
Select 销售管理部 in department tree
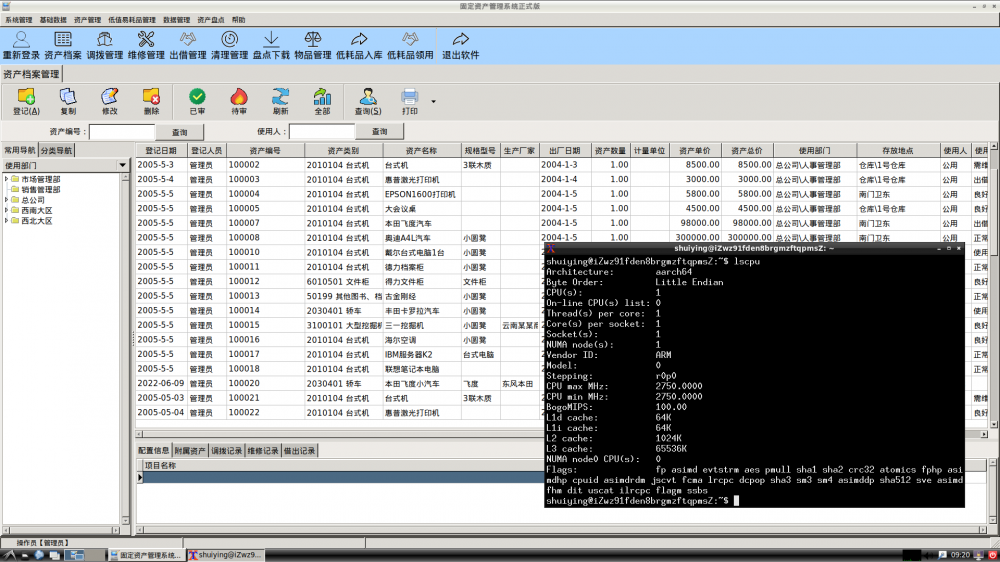click(x=41, y=189)
